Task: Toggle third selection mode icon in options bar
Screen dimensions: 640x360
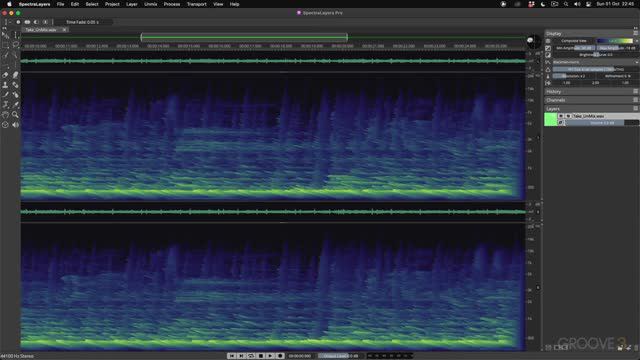Action: [x=36, y=22]
